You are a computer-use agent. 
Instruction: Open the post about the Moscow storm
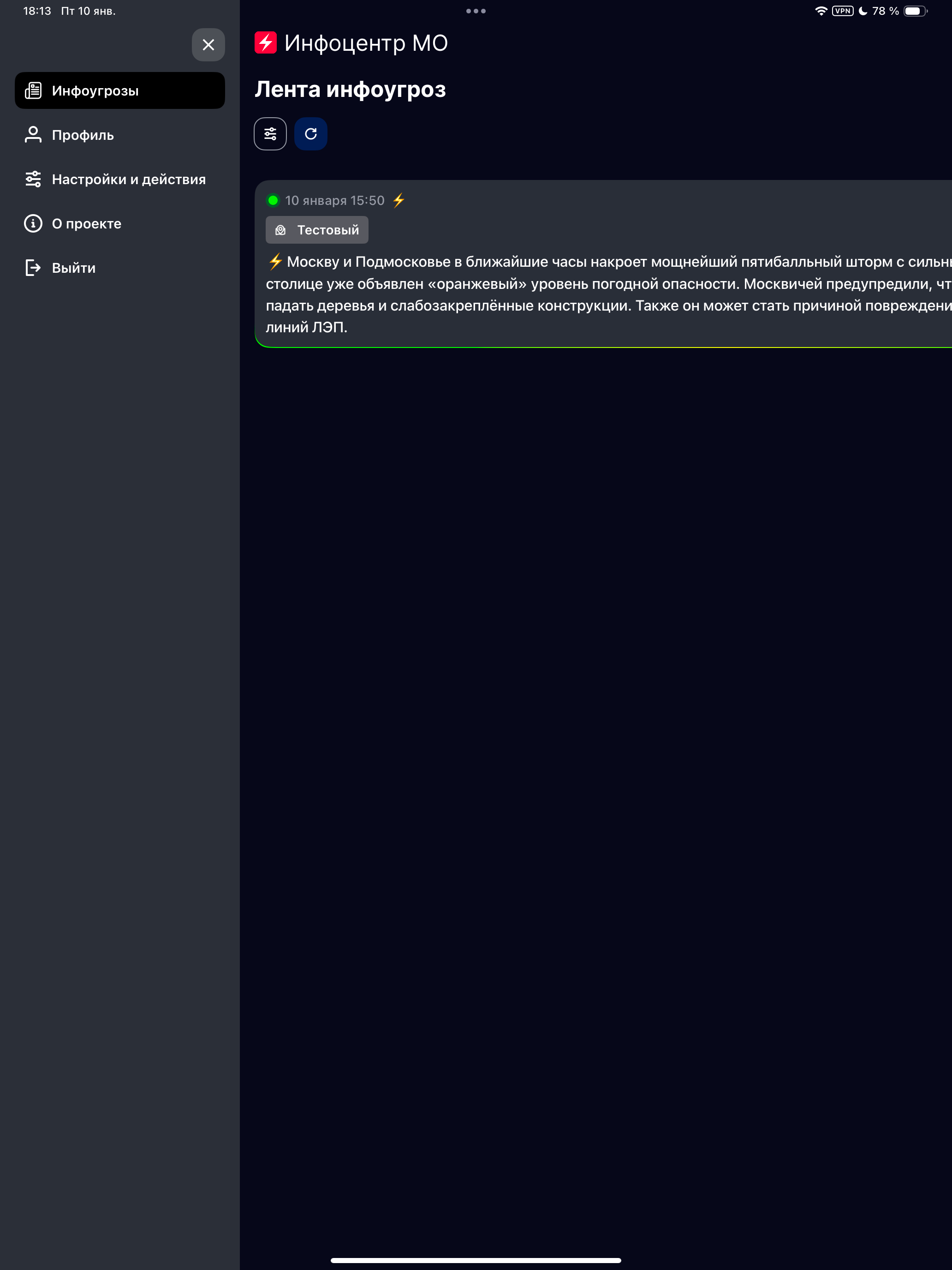[603, 264]
